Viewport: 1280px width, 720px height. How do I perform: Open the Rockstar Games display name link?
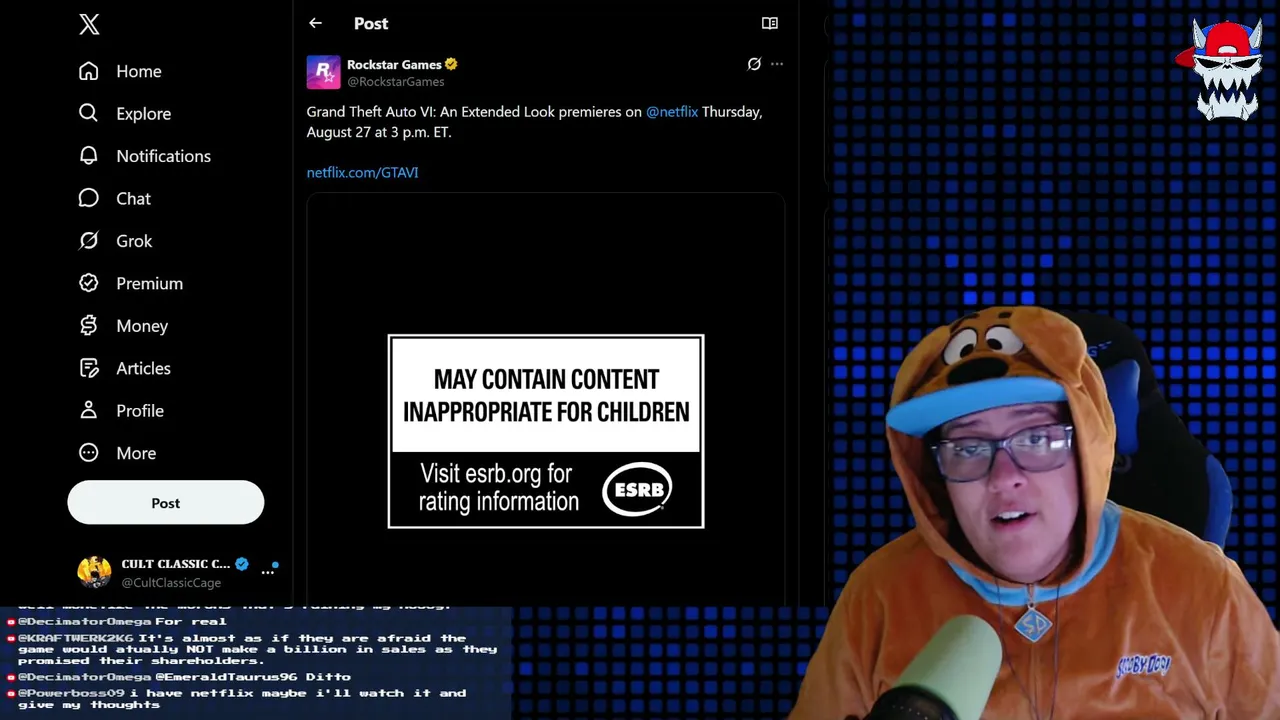tap(394, 64)
